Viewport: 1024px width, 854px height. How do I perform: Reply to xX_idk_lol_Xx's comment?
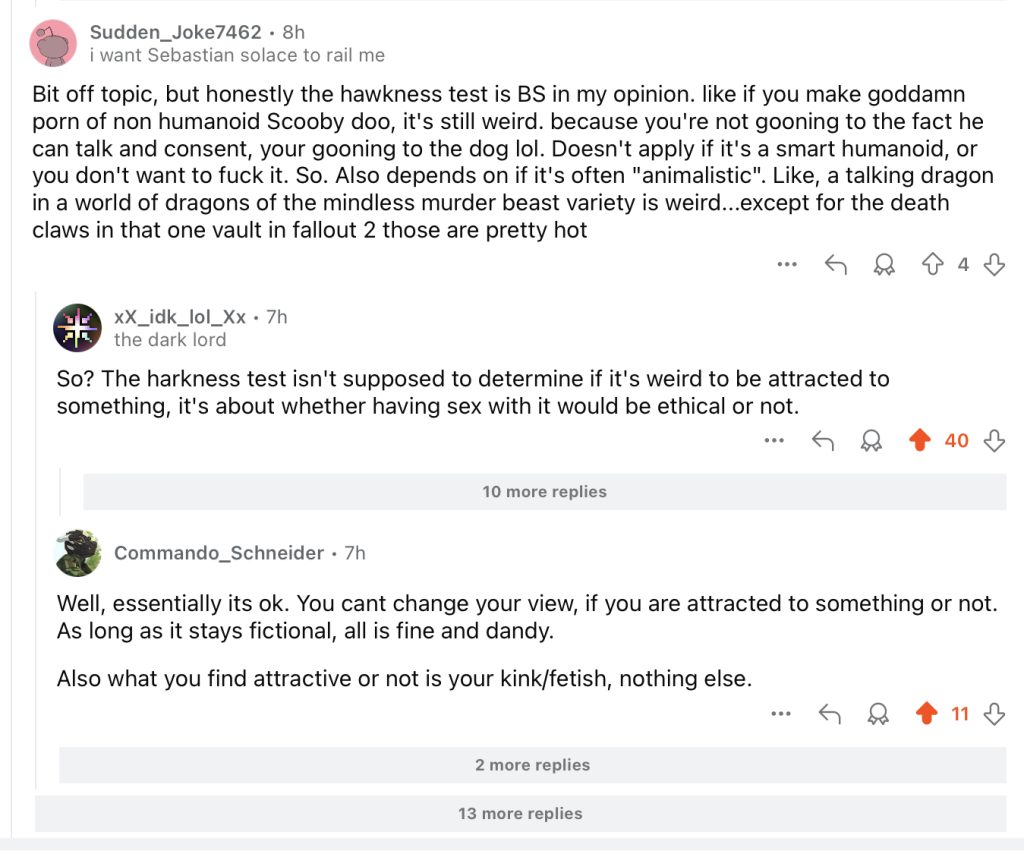coord(823,441)
